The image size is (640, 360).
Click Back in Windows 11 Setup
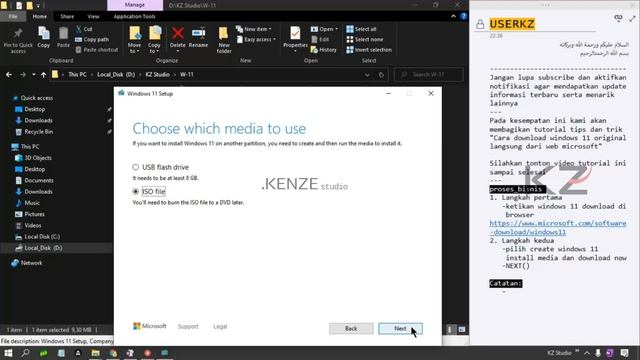351,329
